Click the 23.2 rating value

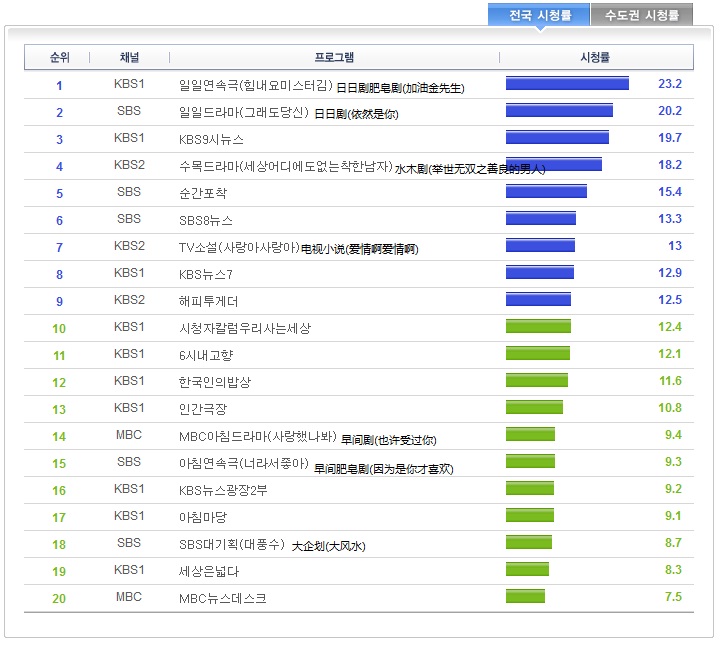(670, 84)
